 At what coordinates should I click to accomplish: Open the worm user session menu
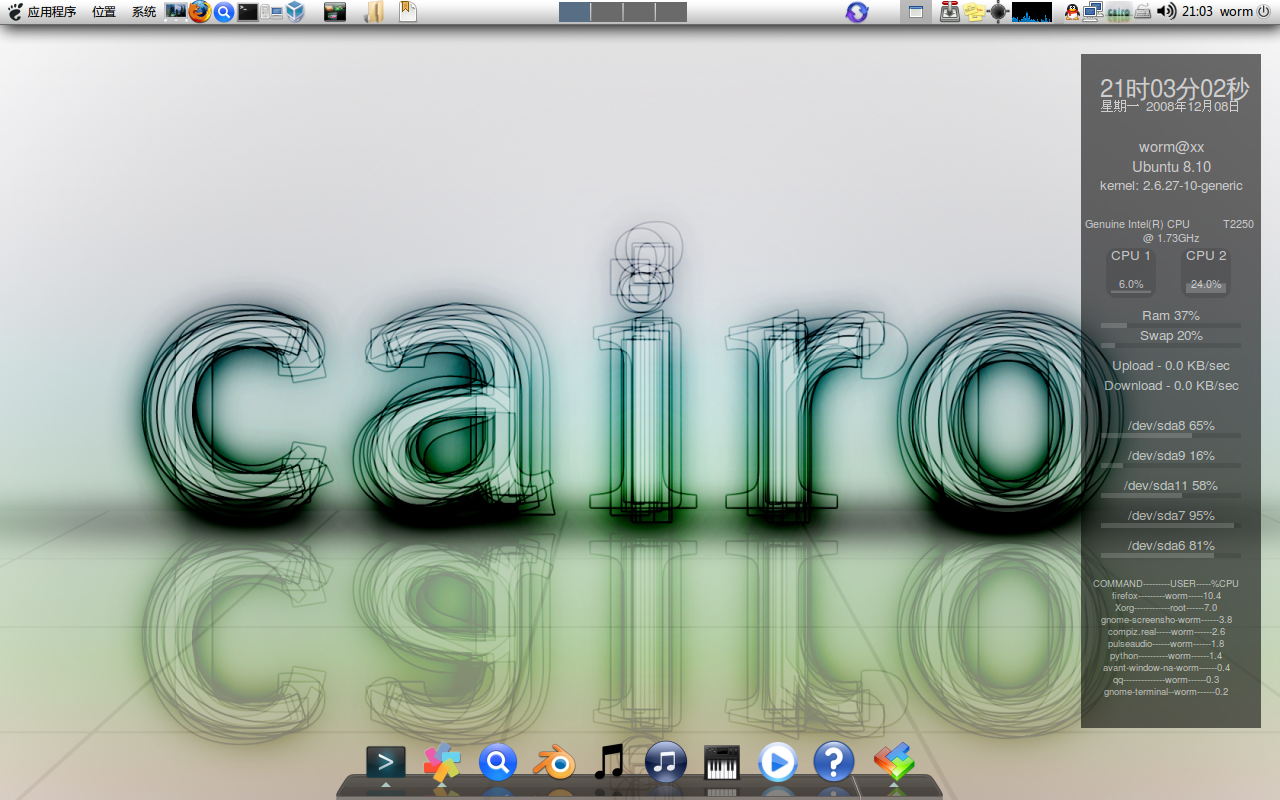[x=1245, y=12]
